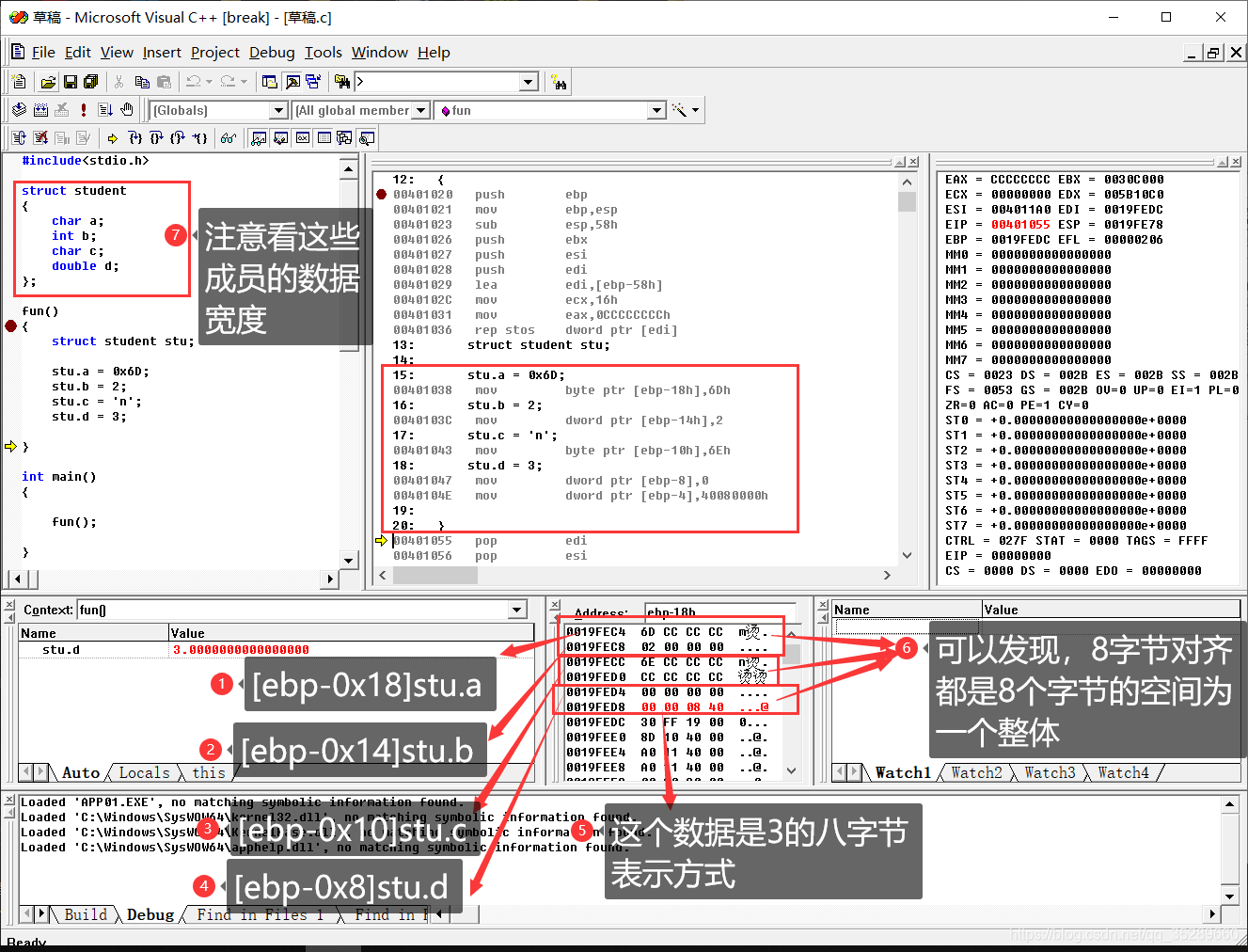Click the Step Out icon

[x=177, y=138]
